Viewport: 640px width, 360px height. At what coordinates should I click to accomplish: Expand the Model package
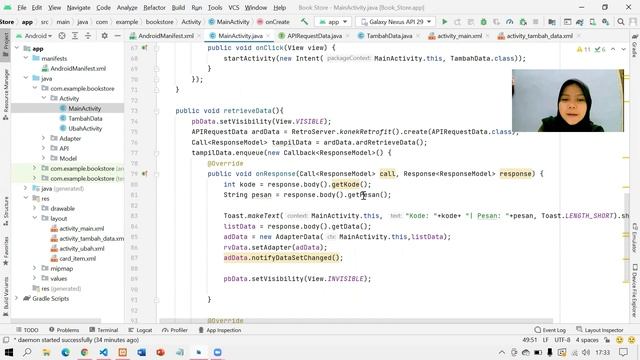[x=44, y=158]
